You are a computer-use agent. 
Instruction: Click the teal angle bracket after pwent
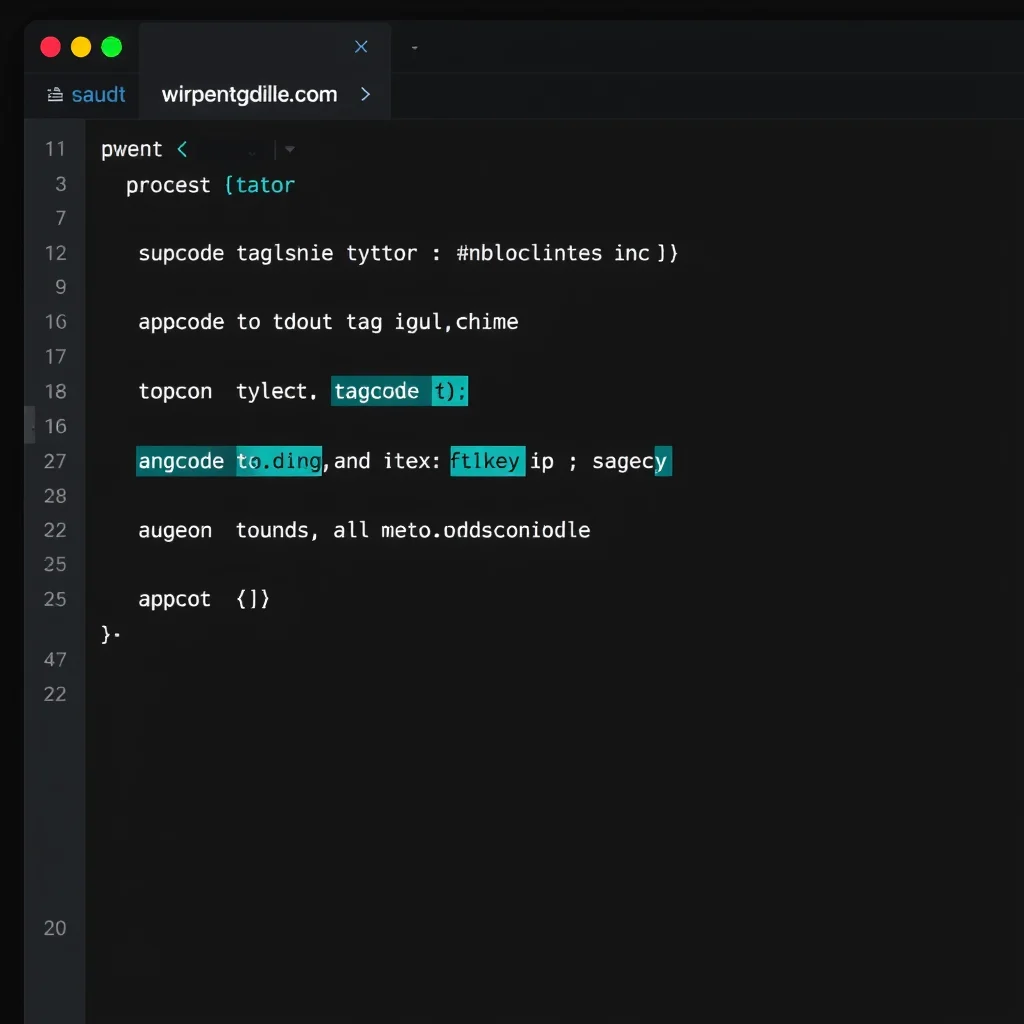tap(182, 150)
